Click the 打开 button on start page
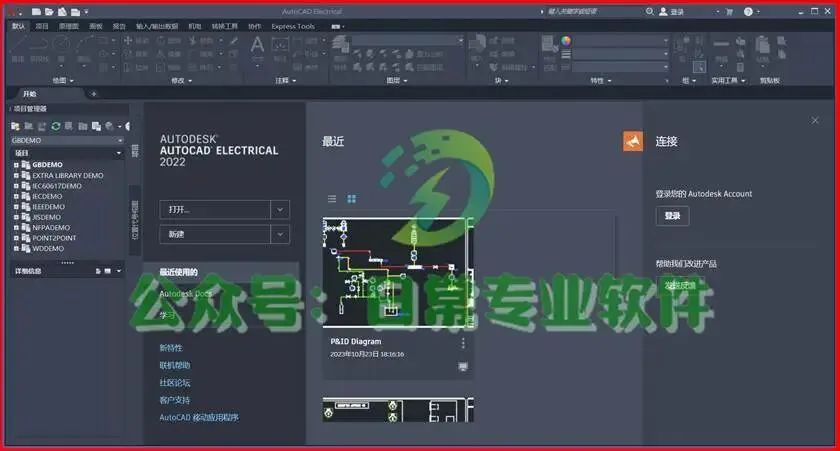This screenshot has width=840, height=451. pos(215,209)
